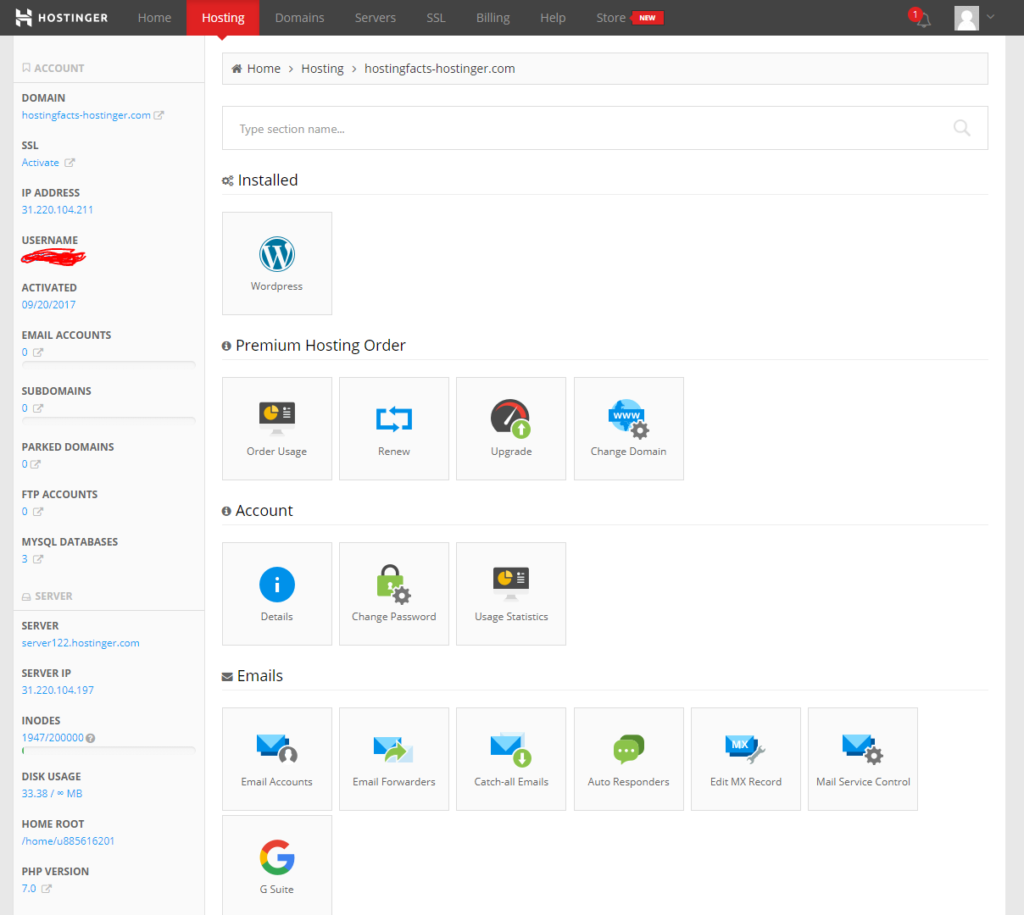The height and width of the screenshot is (915, 1024).
Task: Click the Renew hosting icon
Action: (x=394, y=428)
